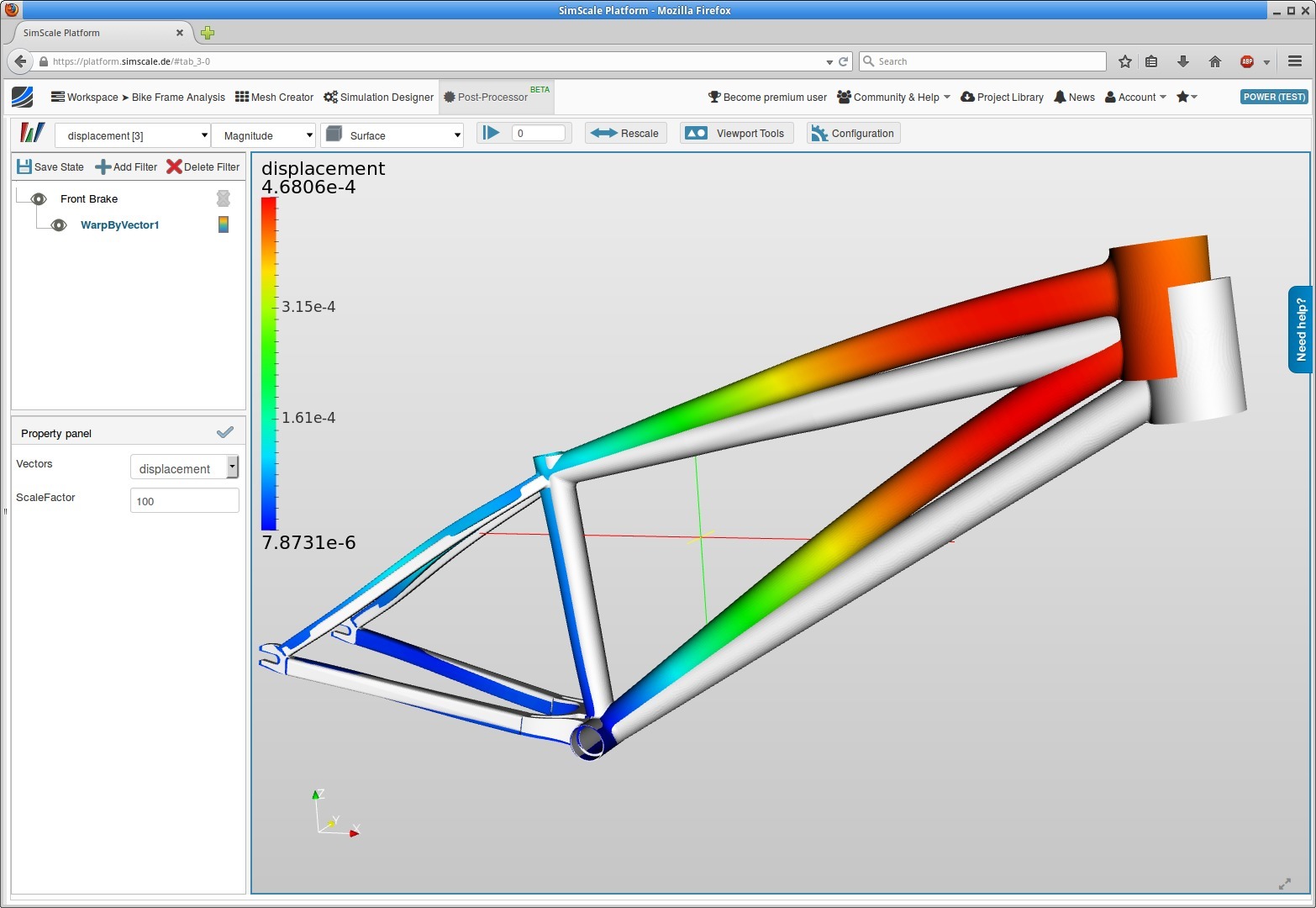
Task: Open the Configuration button
Action: (854, 133)
